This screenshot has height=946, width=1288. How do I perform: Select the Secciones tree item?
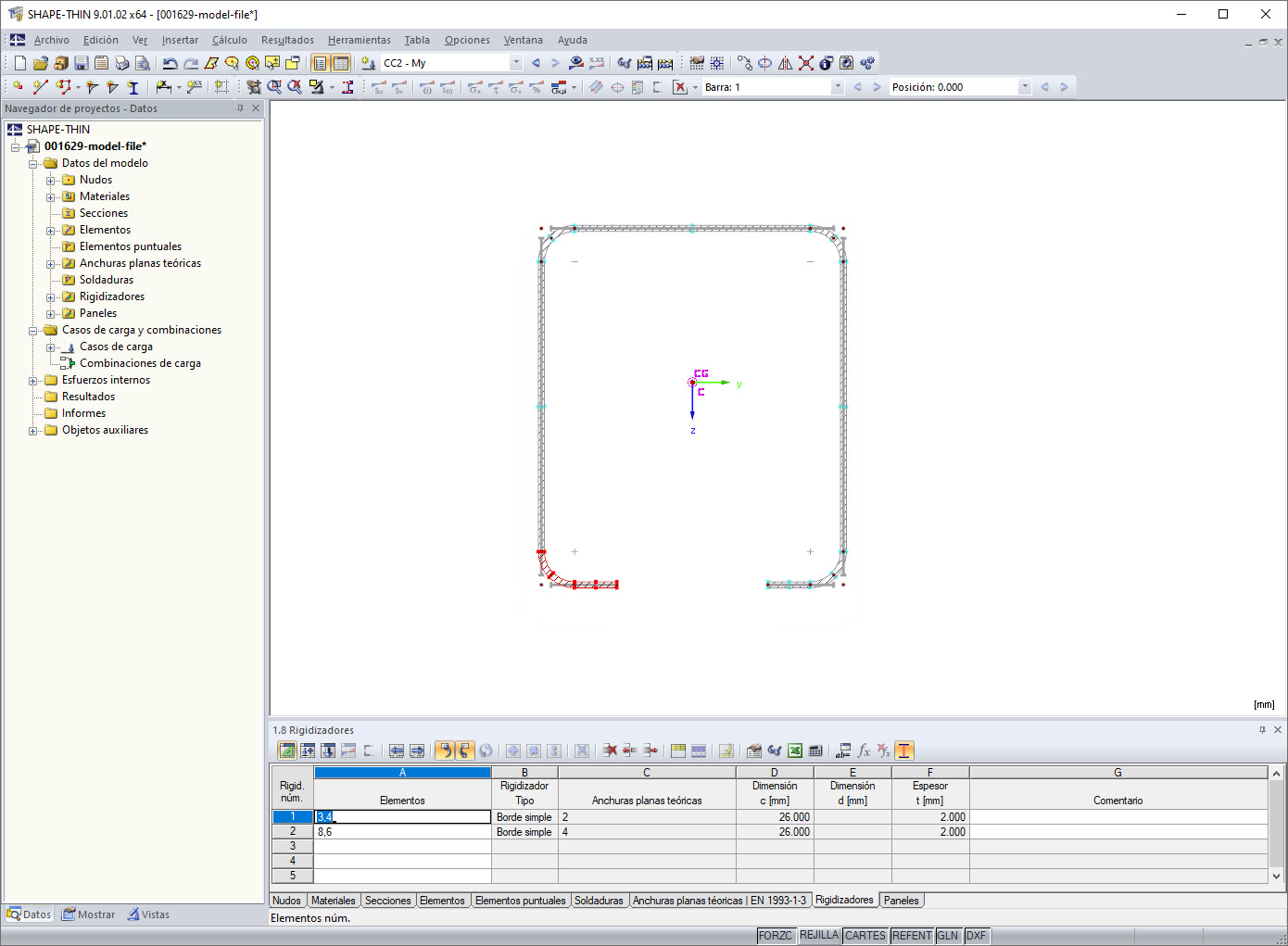click(x=103, y=213)
